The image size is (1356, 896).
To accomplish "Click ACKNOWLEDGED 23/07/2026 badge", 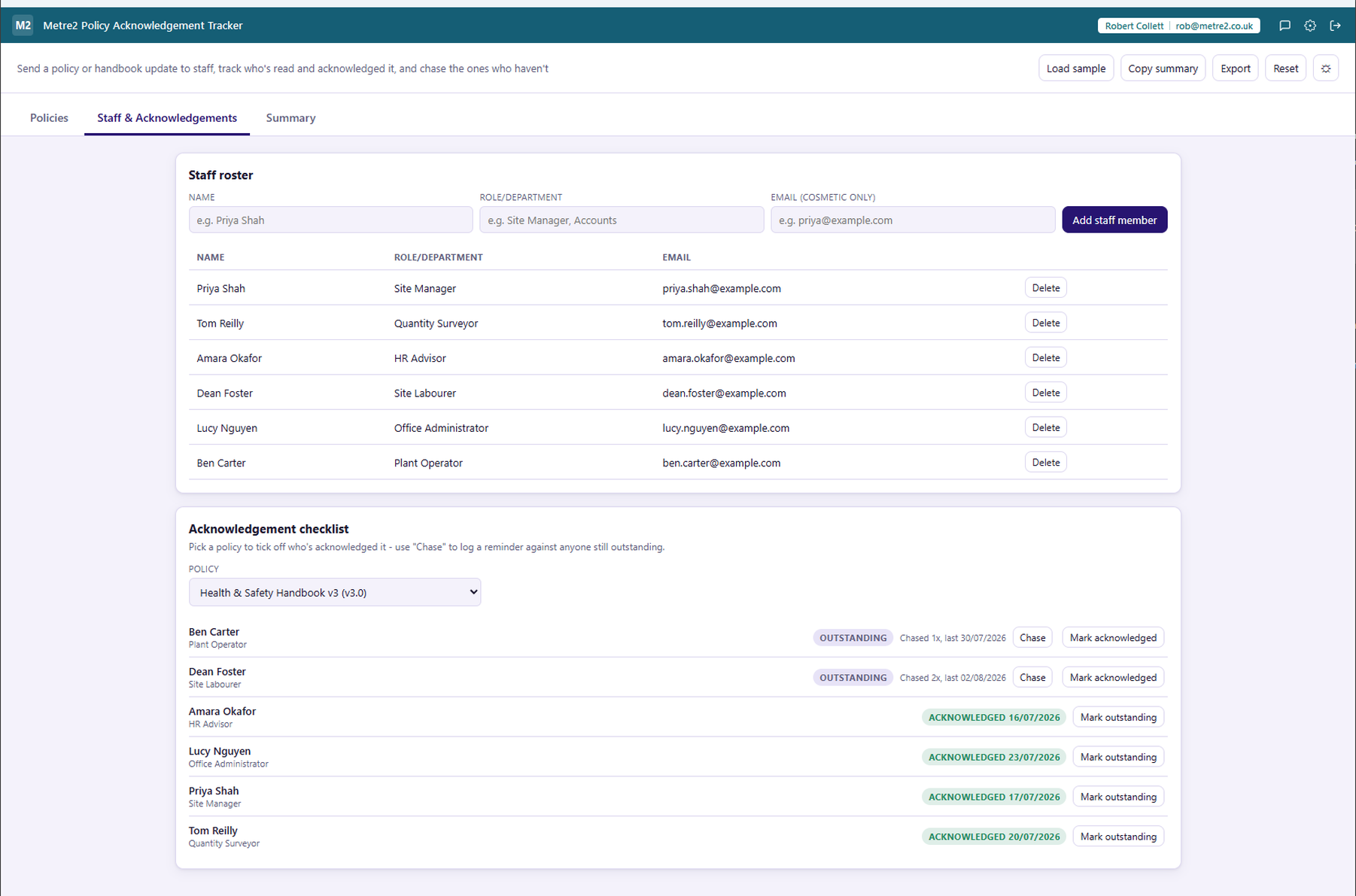I will [x=993, y=757].
